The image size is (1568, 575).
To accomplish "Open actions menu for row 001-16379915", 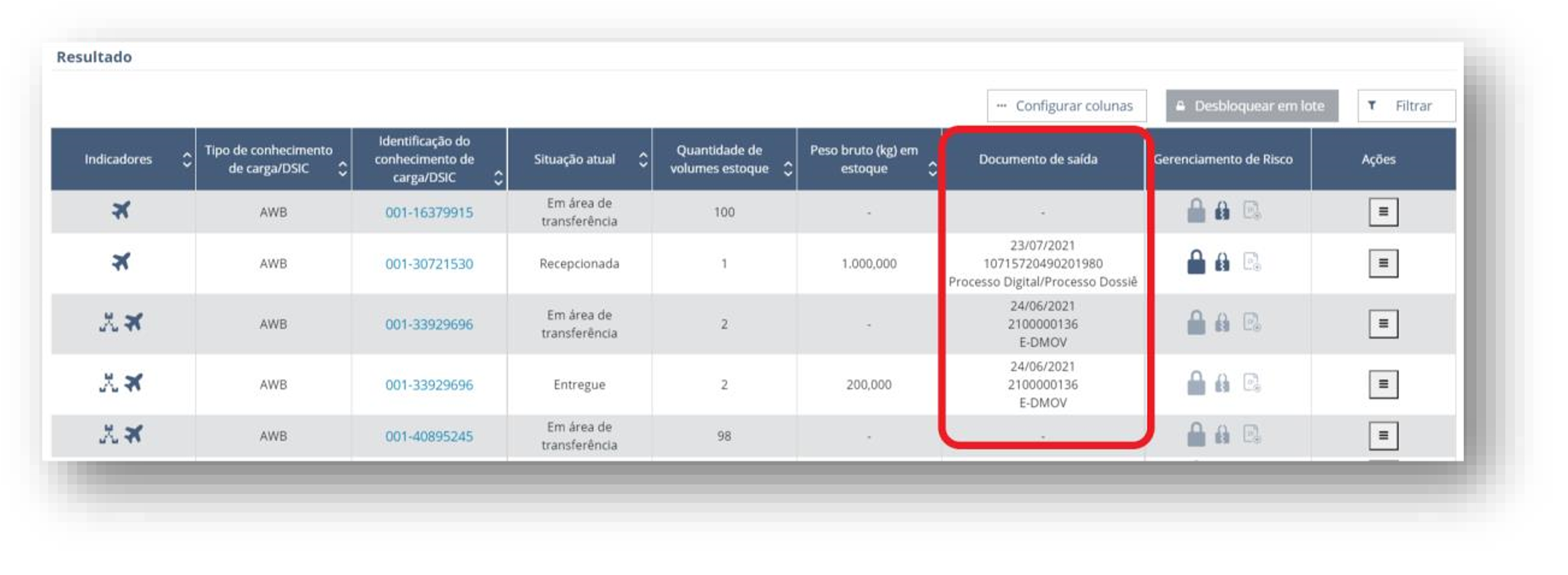I will (x=1383, y=212).
